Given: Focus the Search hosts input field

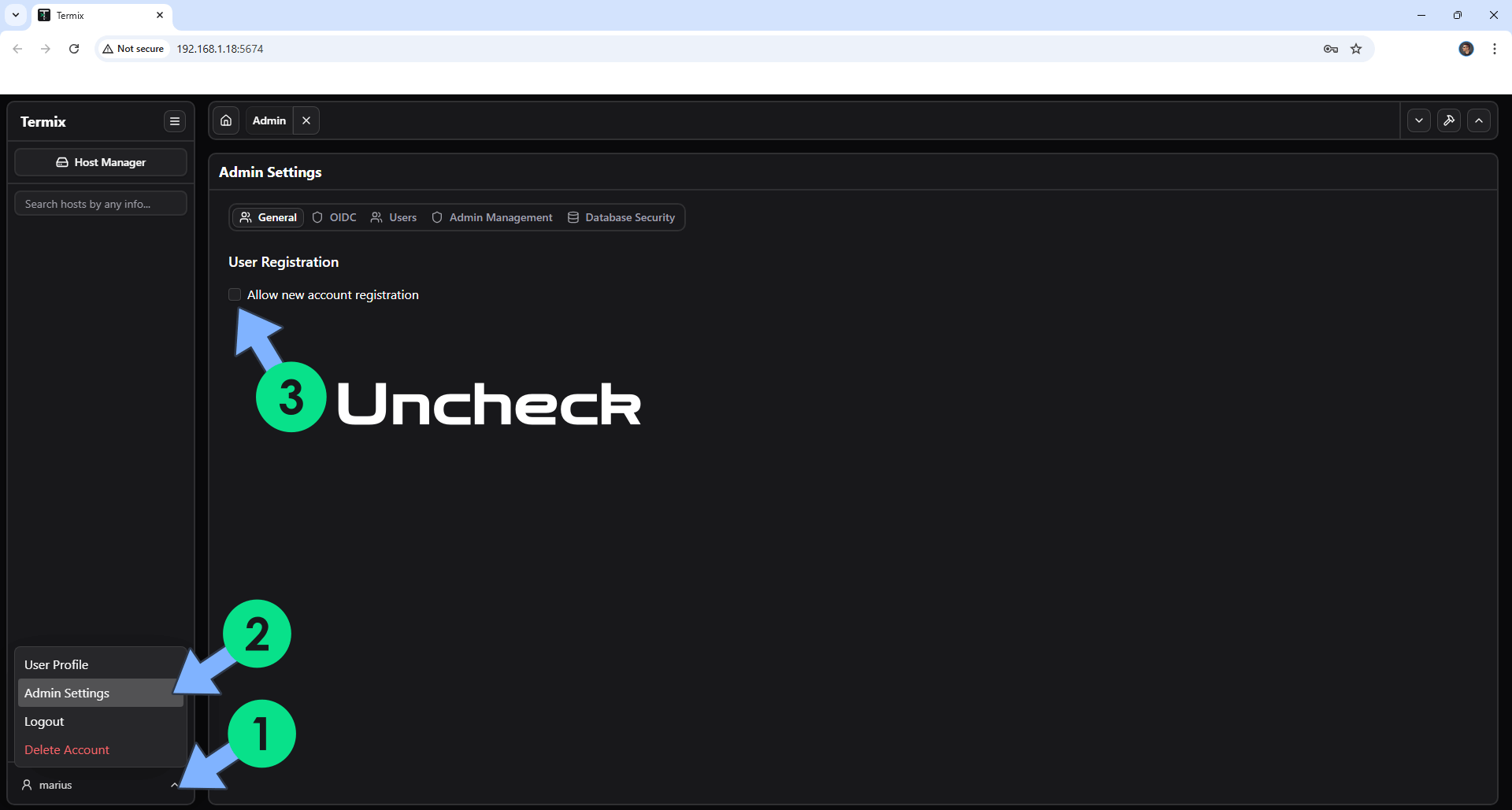Looking at the screenshot, I should click(101, 204).
